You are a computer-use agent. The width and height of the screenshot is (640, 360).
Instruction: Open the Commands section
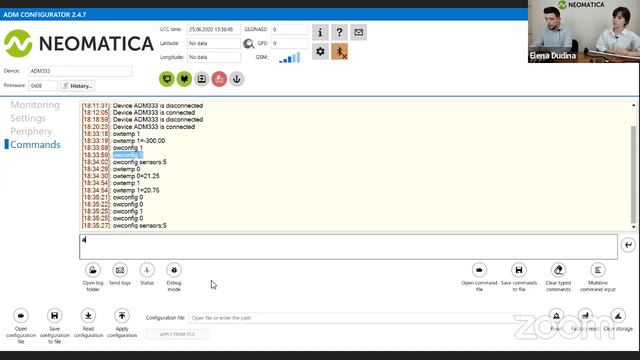(x=35, y=144)
